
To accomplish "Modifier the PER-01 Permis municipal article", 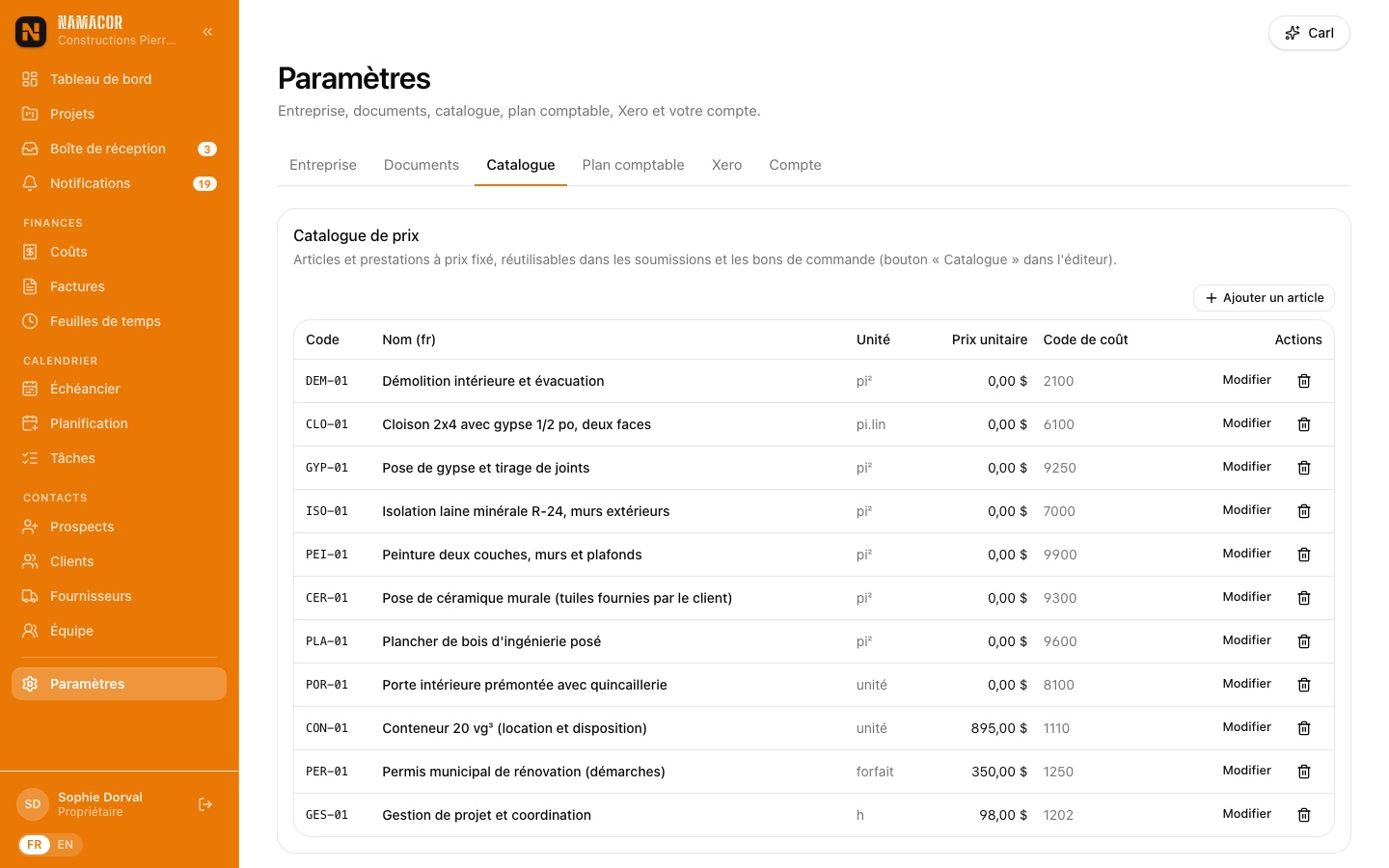I will tap(1246, 771).
